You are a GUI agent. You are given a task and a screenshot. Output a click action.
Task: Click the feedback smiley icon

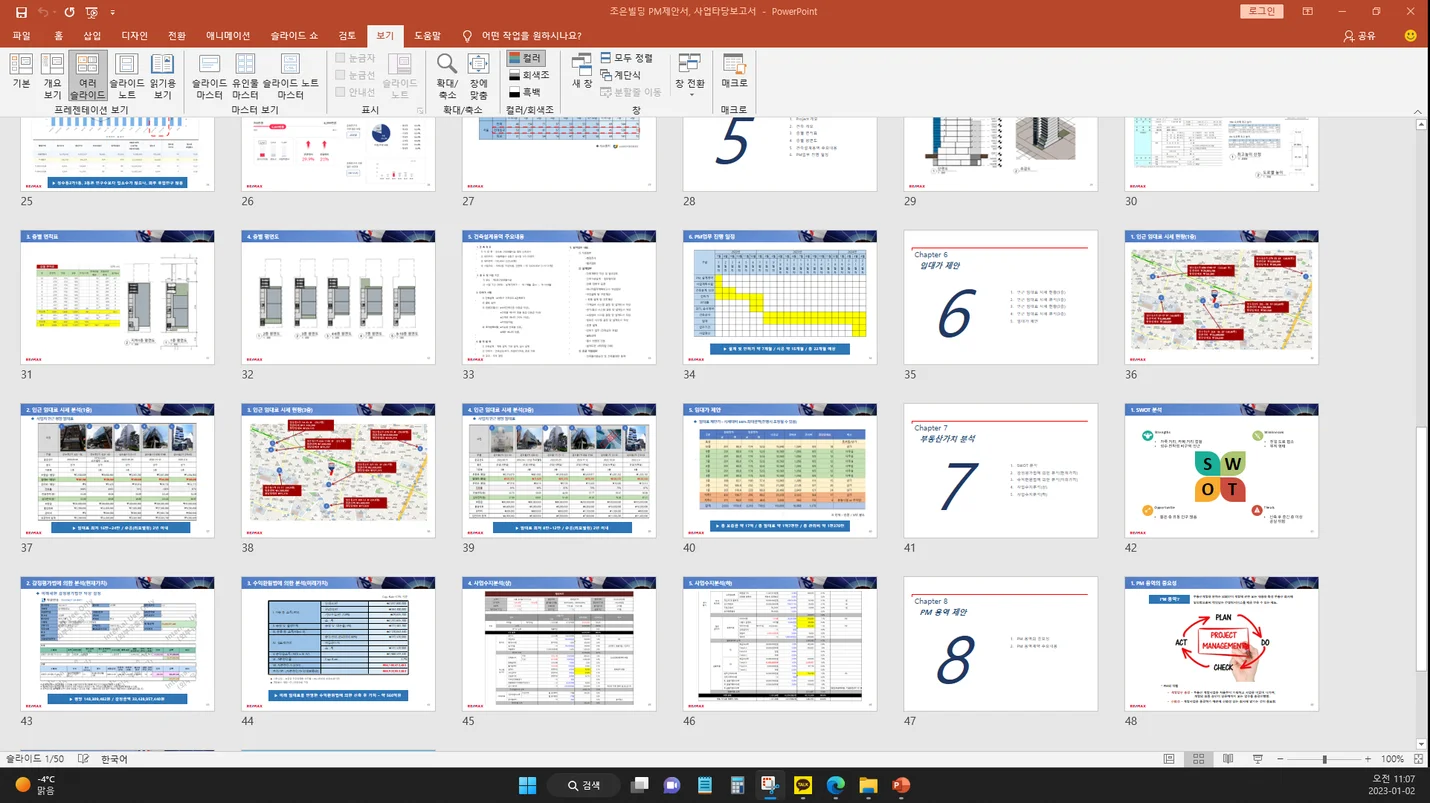tap(1411, 35)
